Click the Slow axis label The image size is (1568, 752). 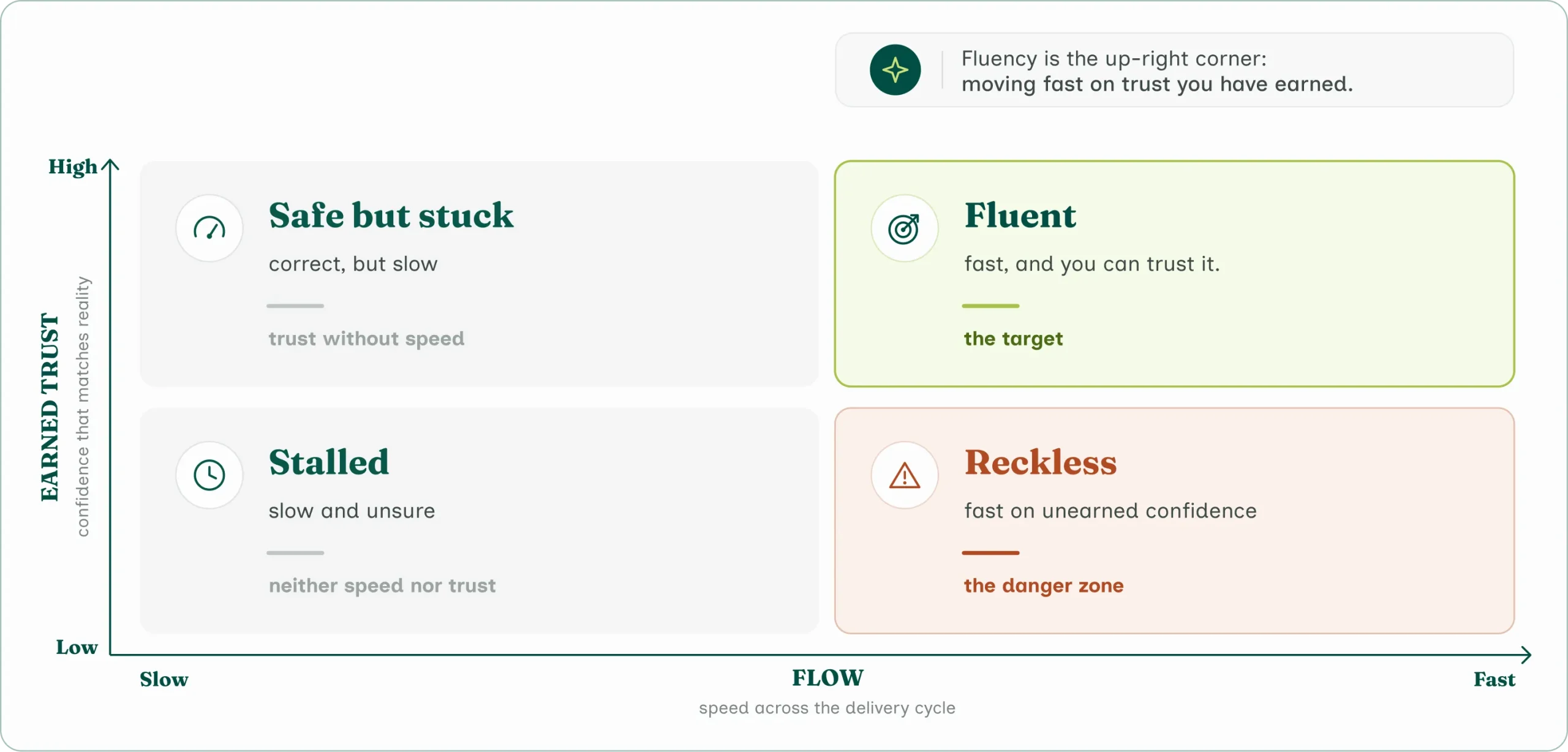pyautogui.click(x=164, y=679)
